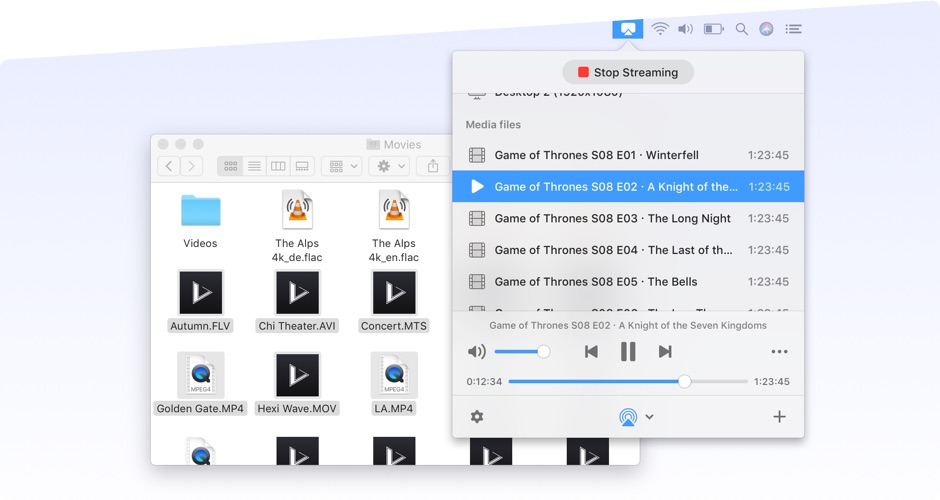940x500 pixels.
Task: Switch Finder to icon view
Action: (230, 166)
